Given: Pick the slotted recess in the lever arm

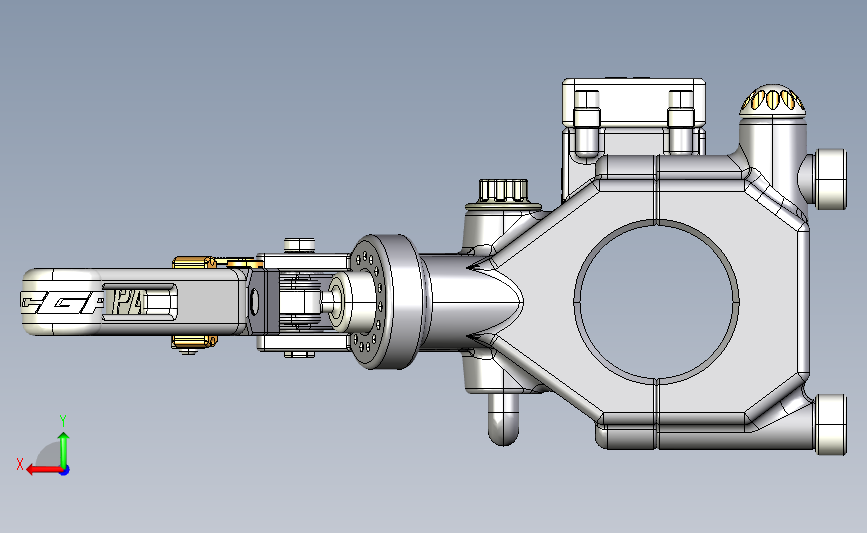Looking at the screenshot, I should [x=140, y=301].
